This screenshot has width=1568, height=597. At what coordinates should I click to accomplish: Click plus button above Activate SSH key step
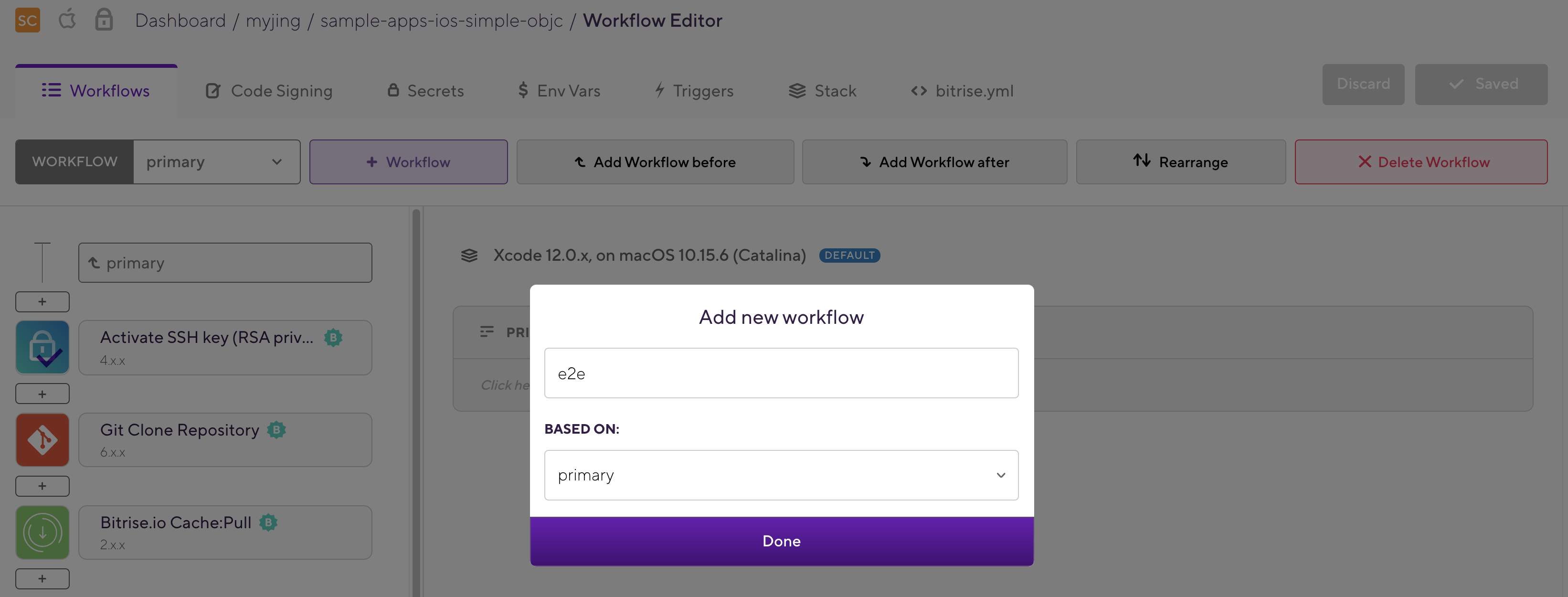click(x=42, y=302)
